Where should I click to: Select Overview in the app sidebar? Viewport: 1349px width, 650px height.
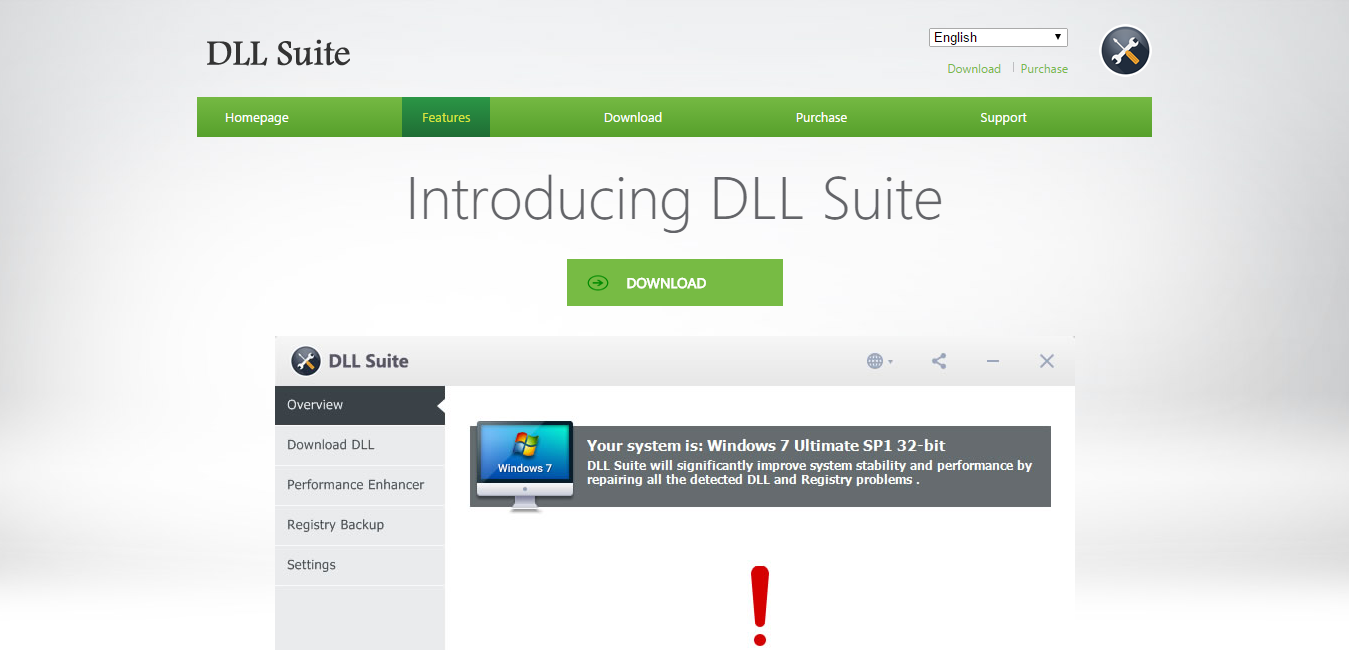(360, 405)
